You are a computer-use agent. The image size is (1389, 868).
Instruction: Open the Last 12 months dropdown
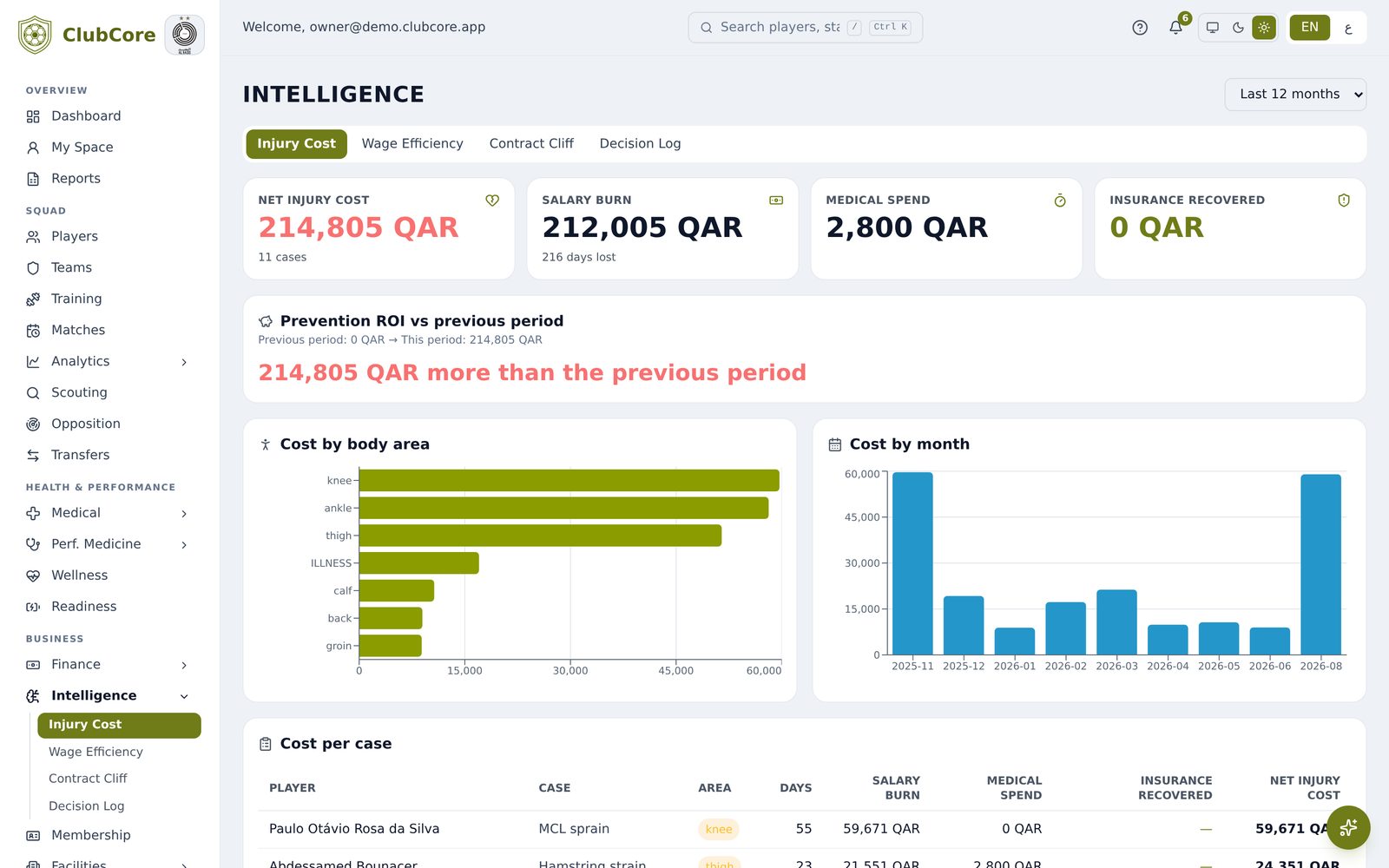click(x=1295, y=94)
